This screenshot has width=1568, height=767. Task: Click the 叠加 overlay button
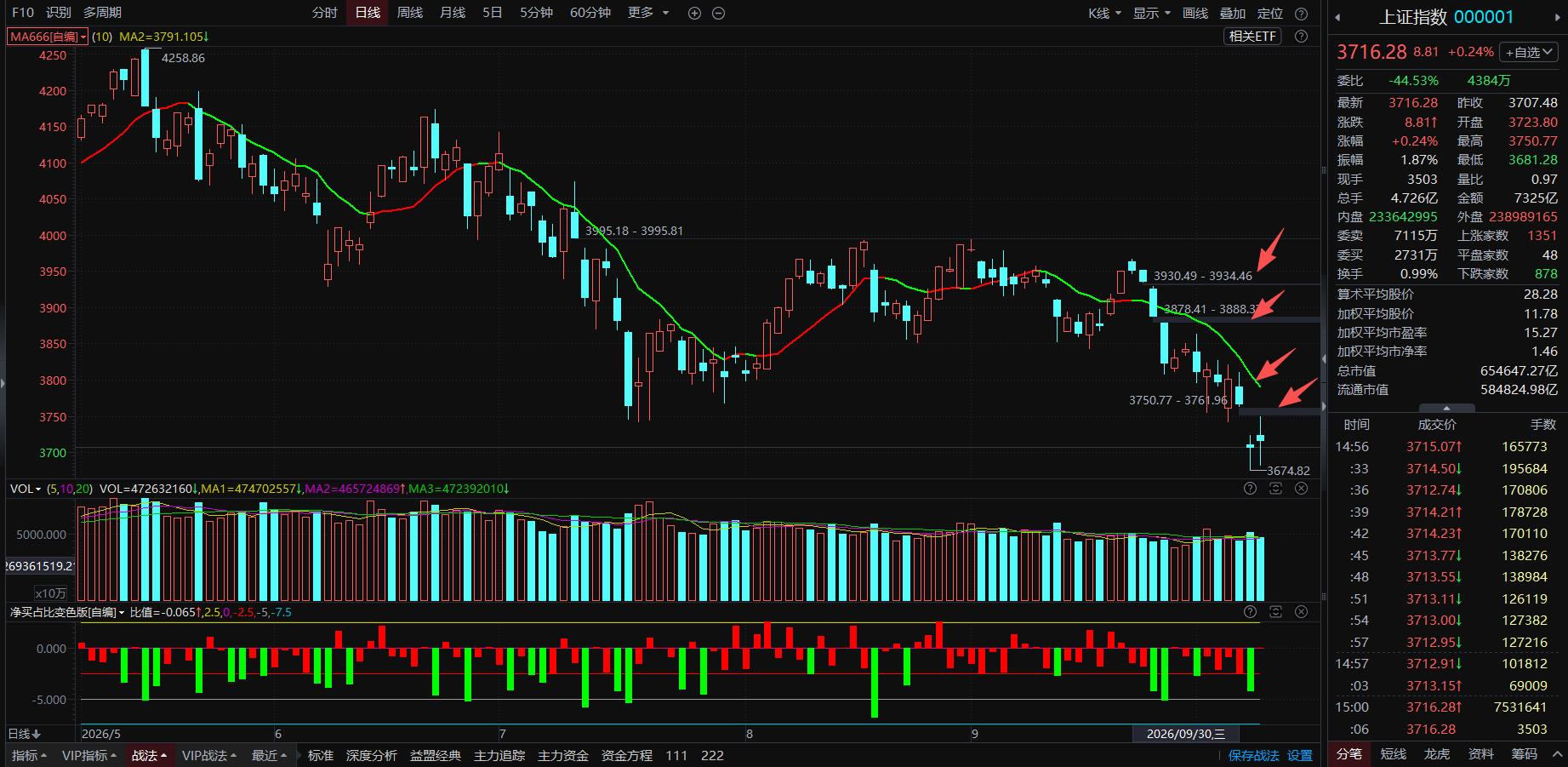[x=1233, y=14]
